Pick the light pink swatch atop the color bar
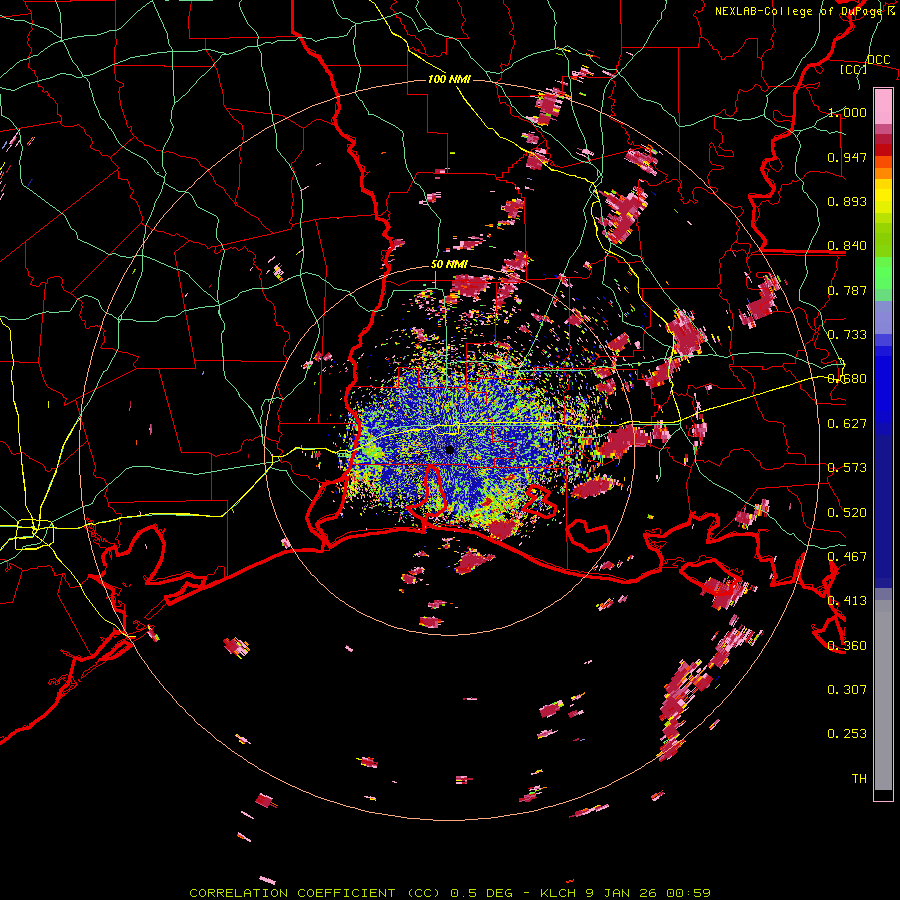 tap(883, 106)
